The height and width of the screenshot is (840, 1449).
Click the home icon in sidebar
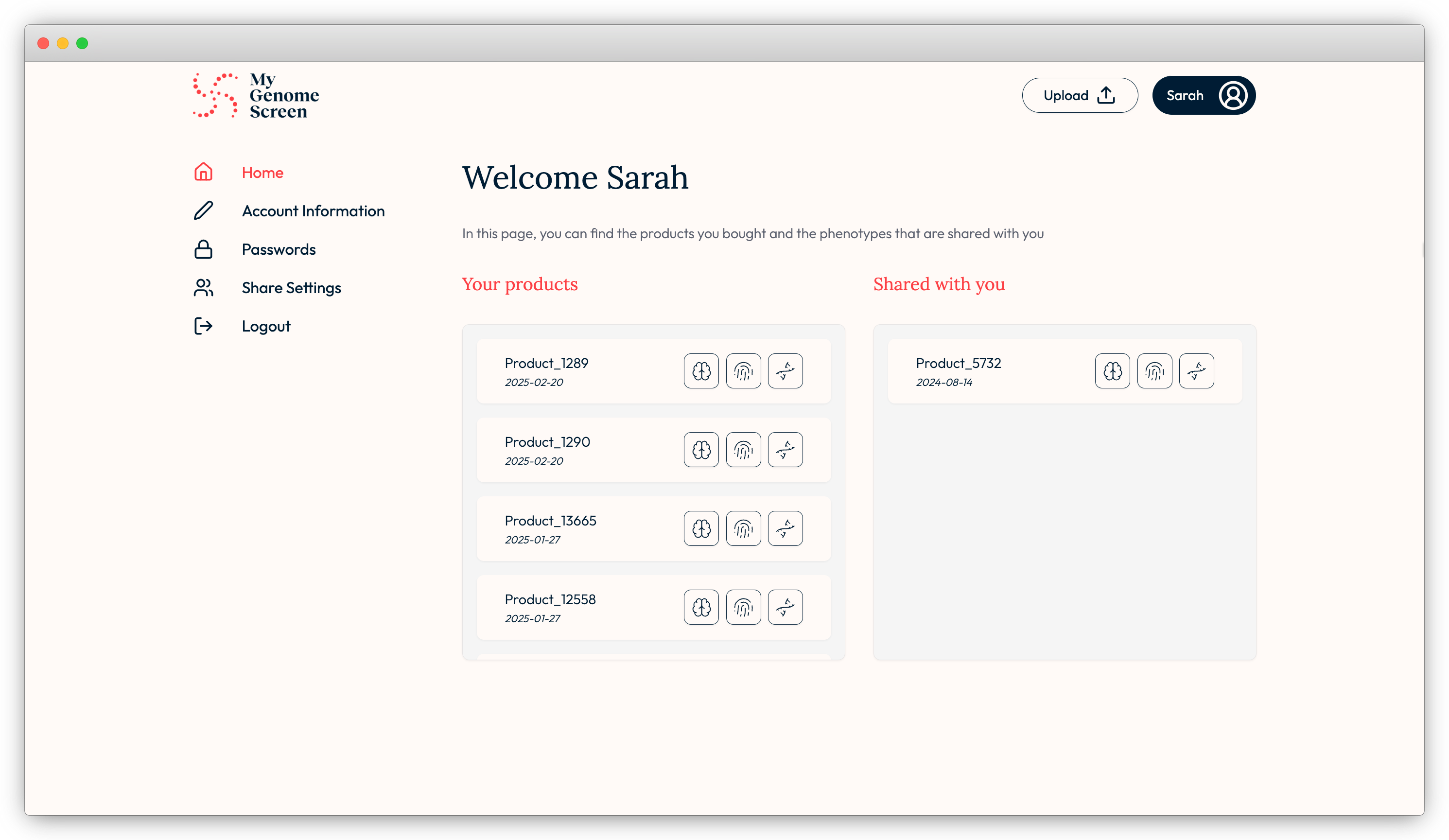pyautogui.click(x=203, y=172)
